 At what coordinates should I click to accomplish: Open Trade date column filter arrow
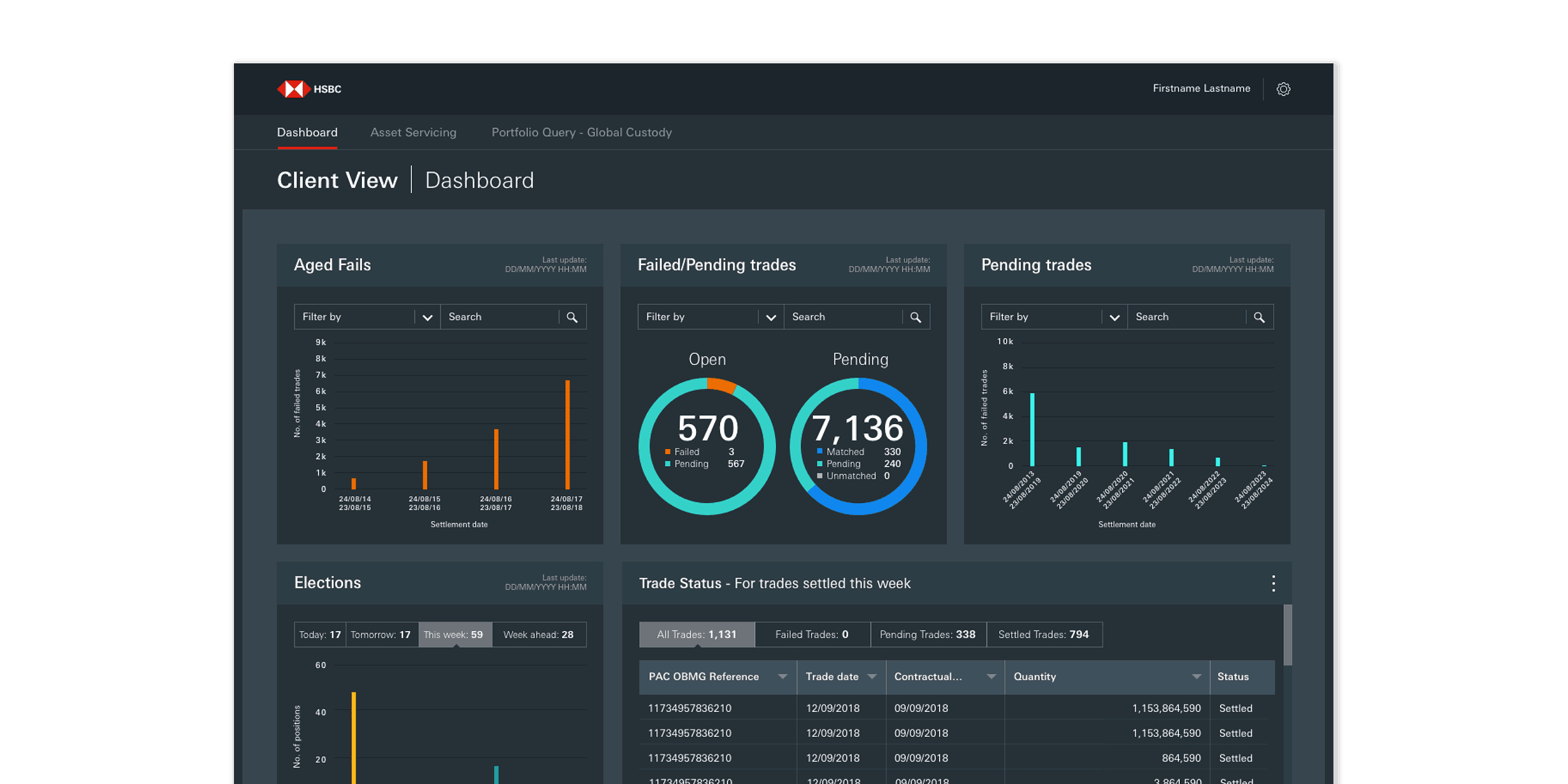coord(872,677)
